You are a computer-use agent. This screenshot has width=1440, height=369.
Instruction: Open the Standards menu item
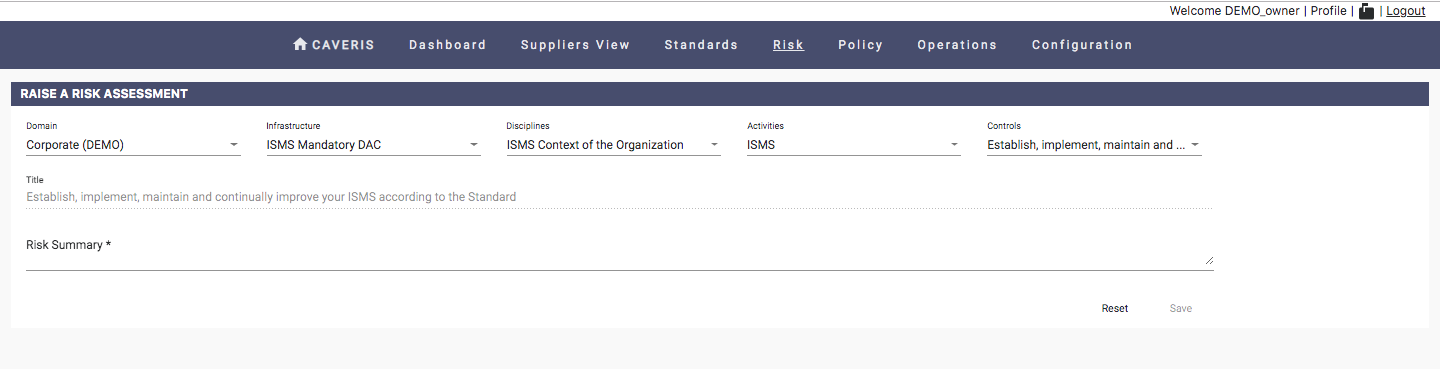pos(701,45)
